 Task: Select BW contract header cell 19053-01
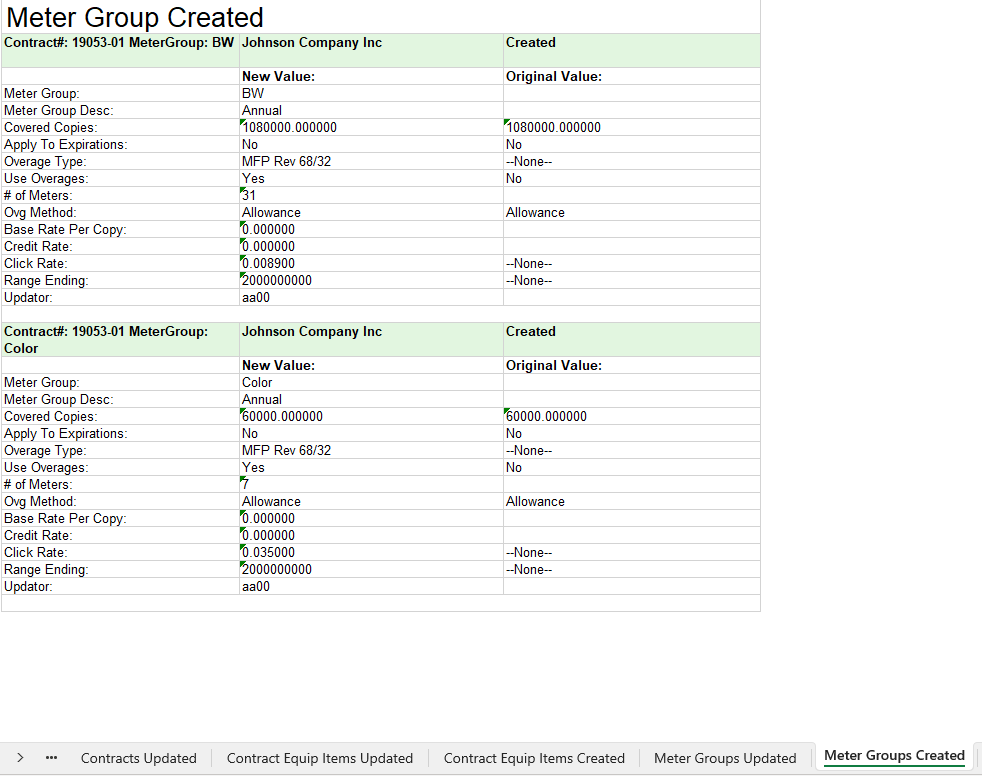point(120,50)
